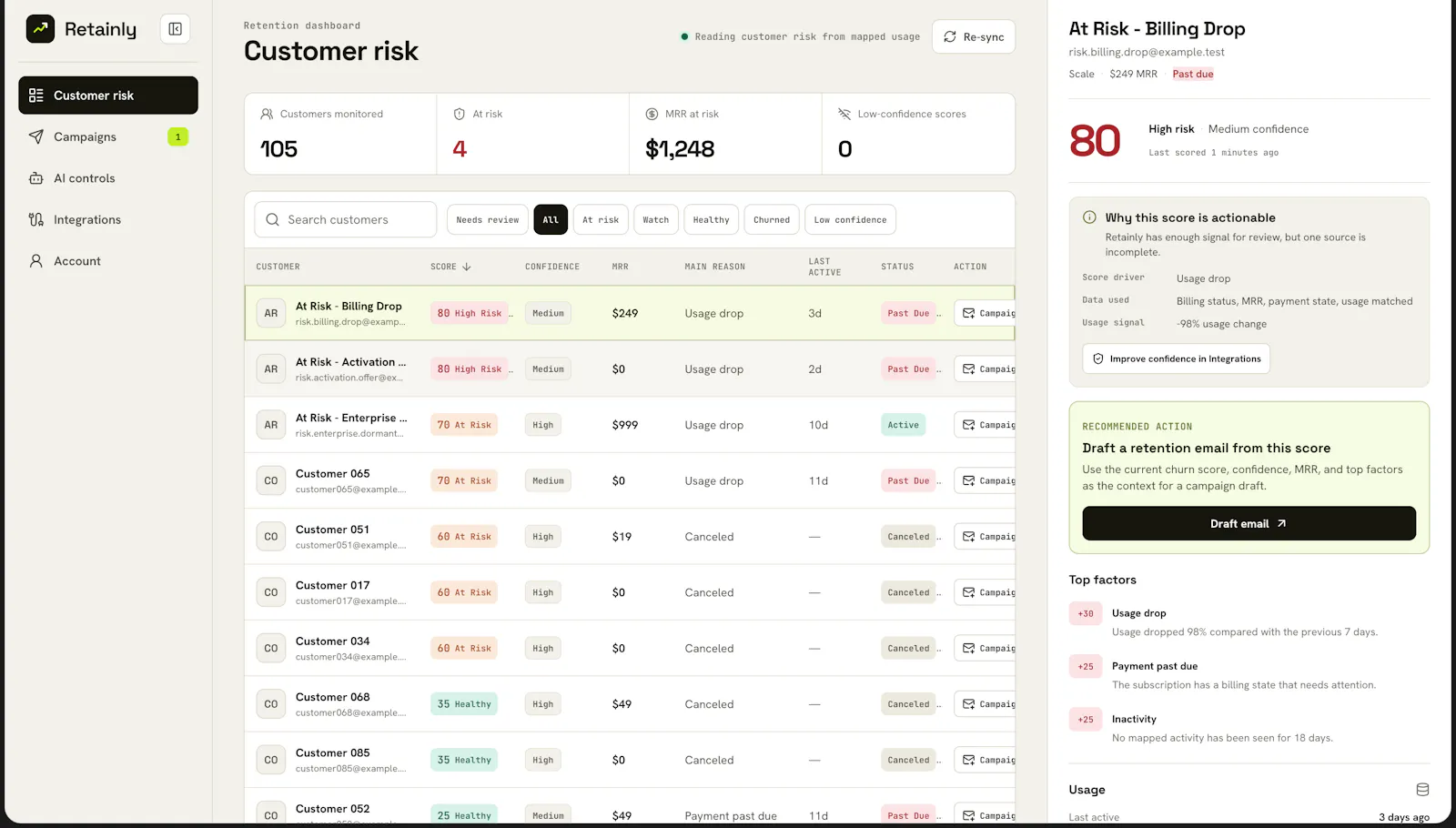Click the 35 Healthy score for Customer 085
This screenshot has width=1456, height=828.
(464, 760)
